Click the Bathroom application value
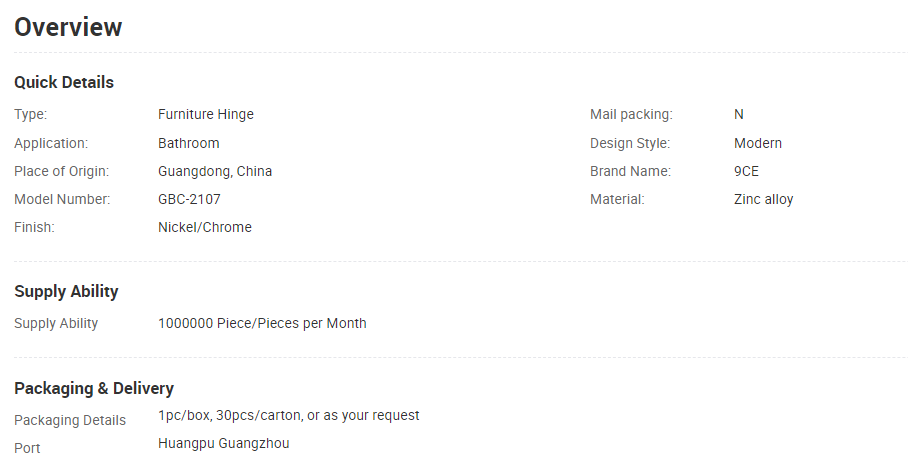 tap(189, 143)
